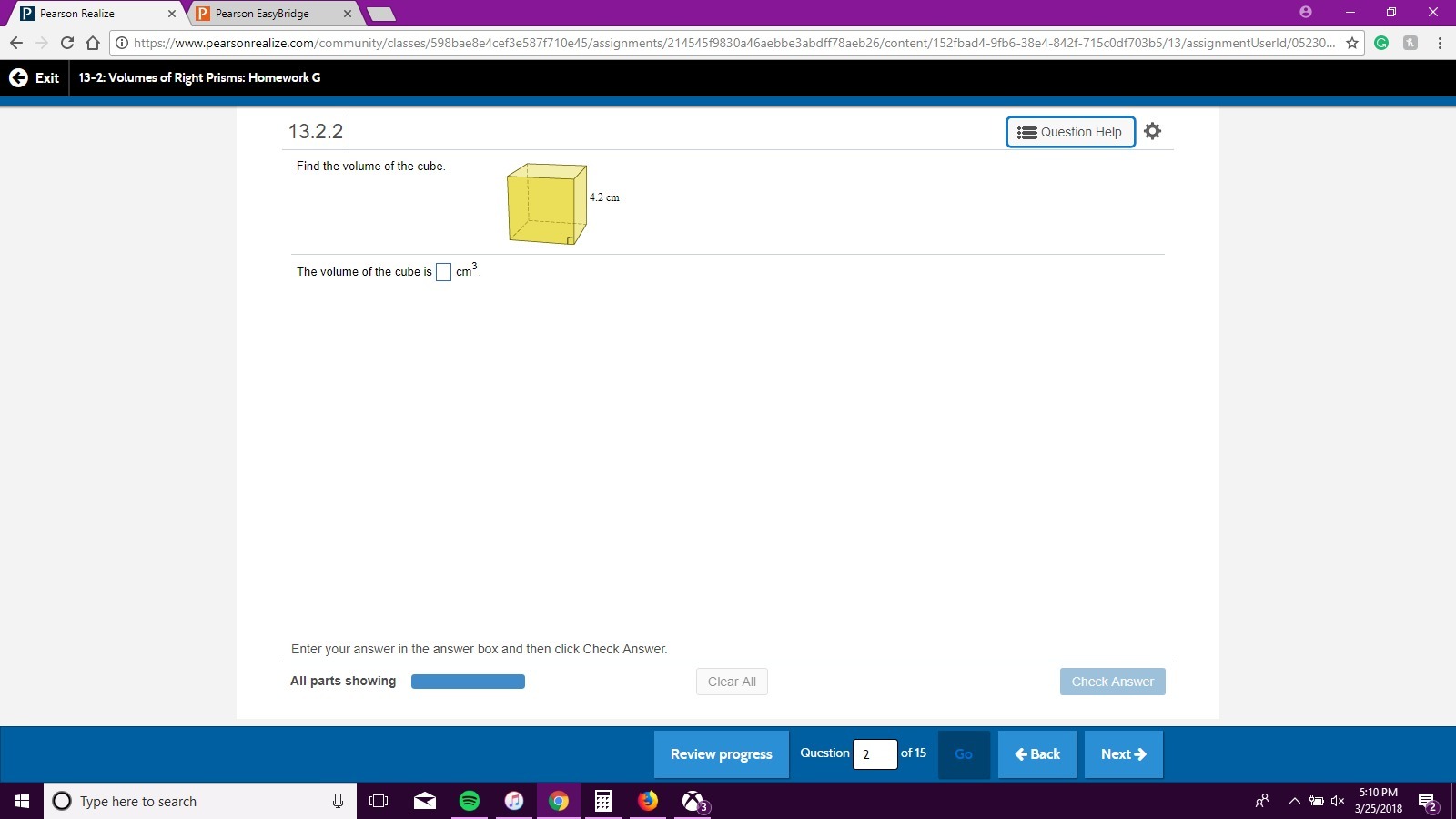The width and height of the screenshot is (1456, 819).
Task: Open the Action Center notifications
Action: [1428, 801]
